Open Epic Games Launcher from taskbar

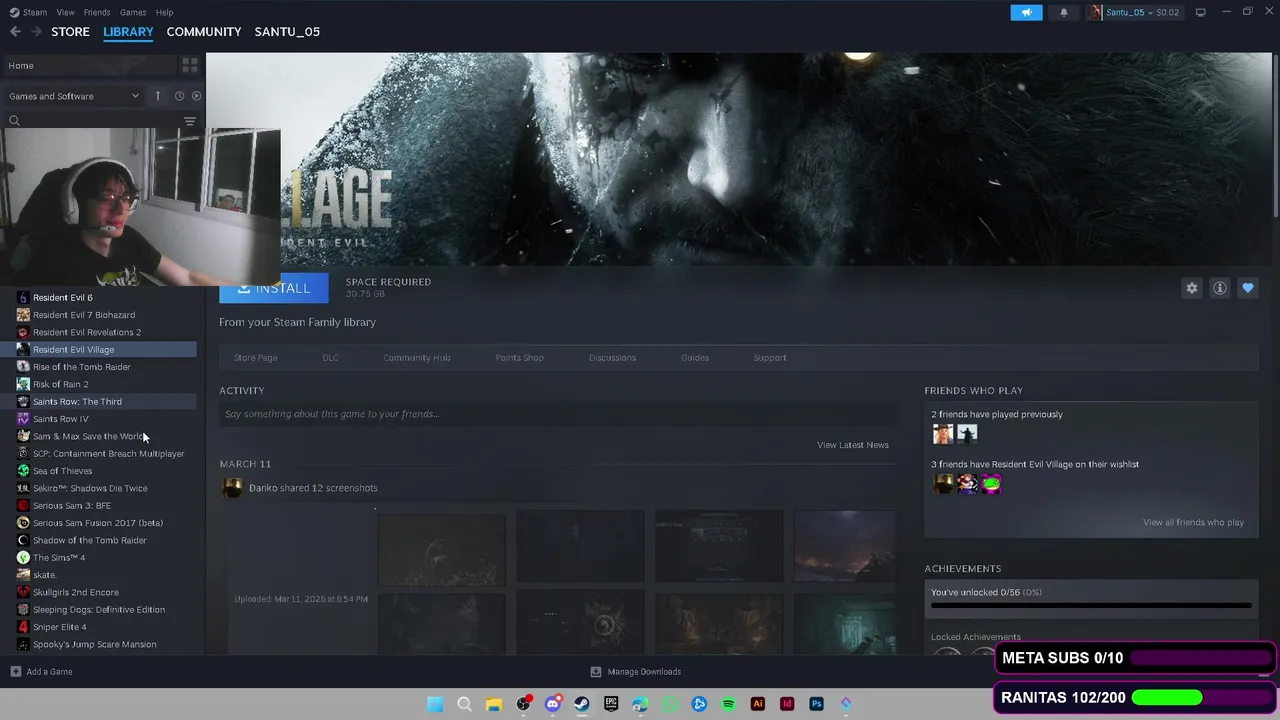(x=611, y=704)
